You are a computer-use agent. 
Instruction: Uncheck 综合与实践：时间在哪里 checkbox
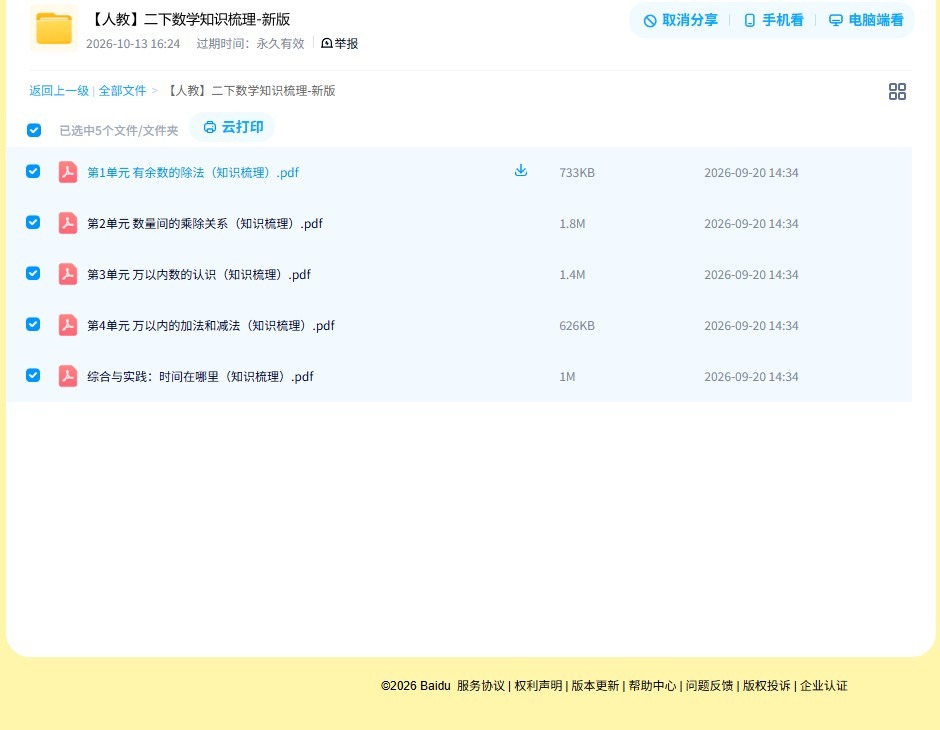pos(33,375)
